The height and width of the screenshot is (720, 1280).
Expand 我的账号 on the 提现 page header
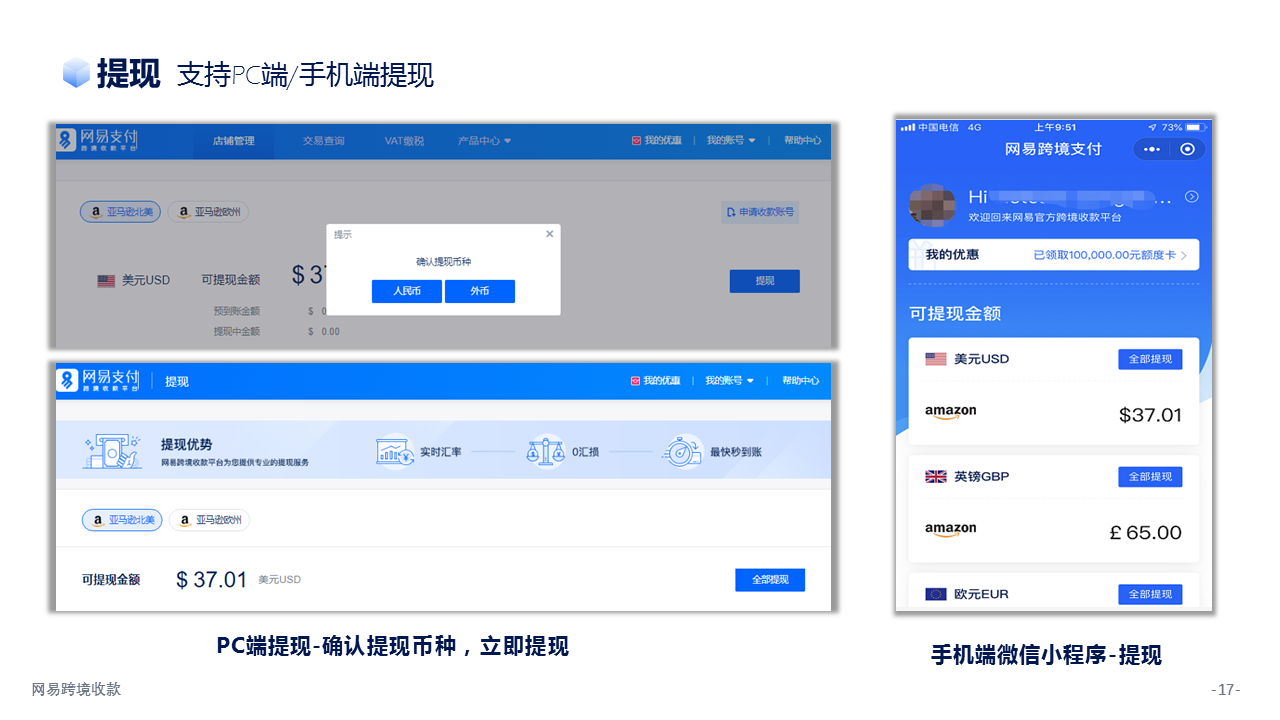[x=730, y=381]
